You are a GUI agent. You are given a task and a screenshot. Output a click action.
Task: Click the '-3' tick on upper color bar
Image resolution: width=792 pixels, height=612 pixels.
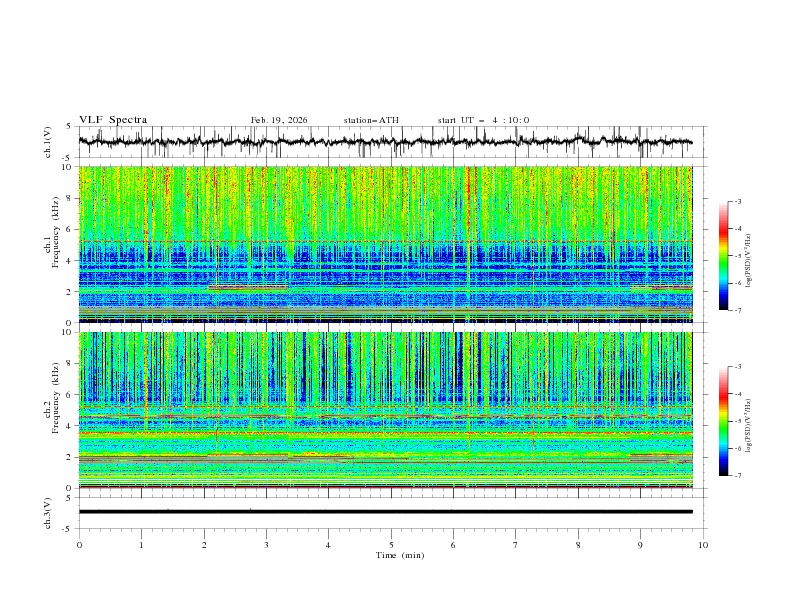pyautogui.click(x=738, y=201)
